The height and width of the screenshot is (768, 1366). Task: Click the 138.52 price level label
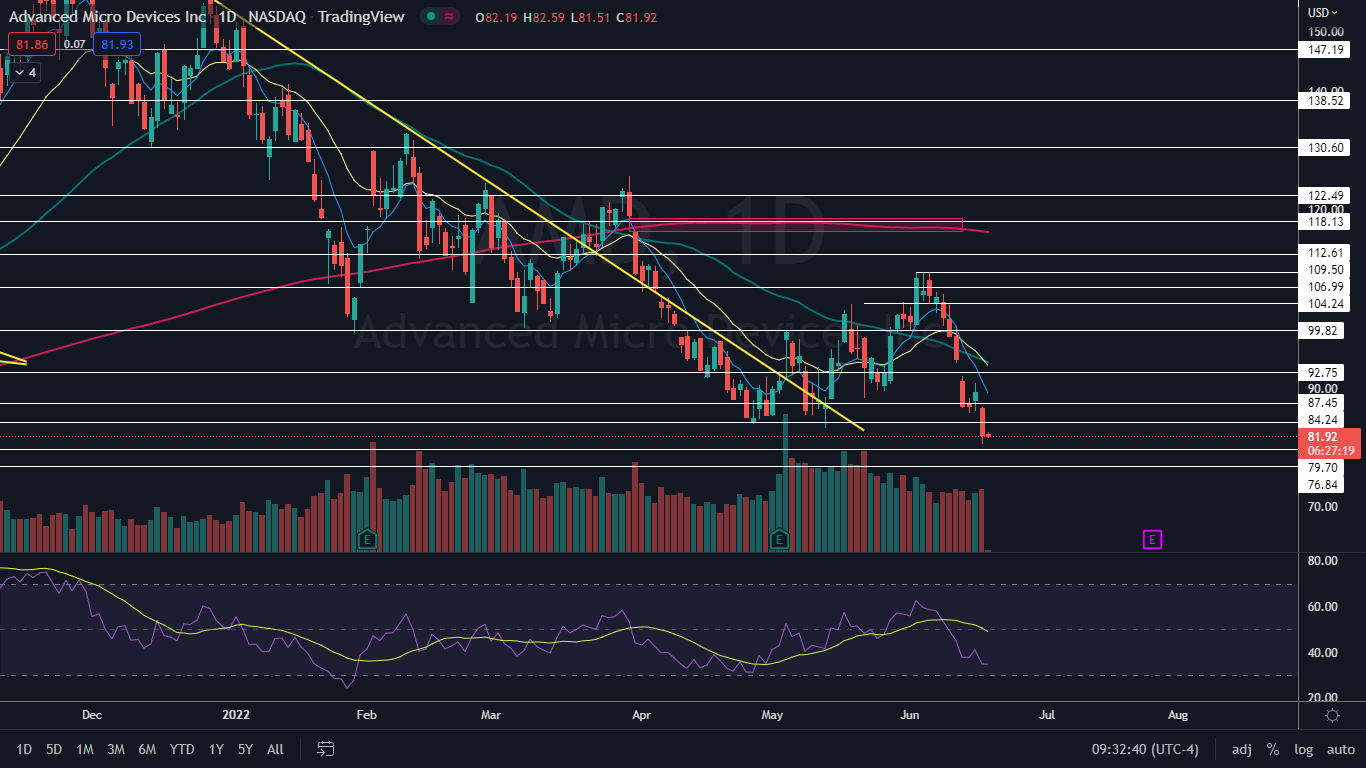[x=1326, y=101]
